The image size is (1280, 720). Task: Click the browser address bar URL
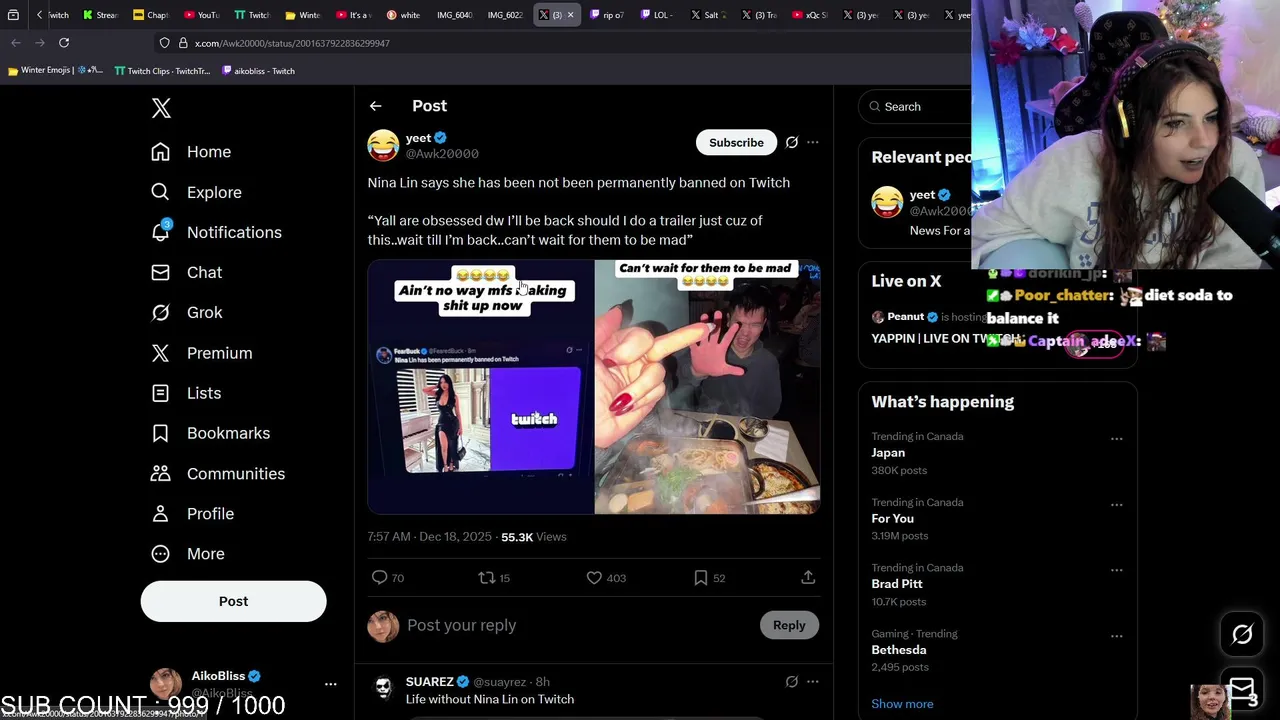tap(292, 43)
